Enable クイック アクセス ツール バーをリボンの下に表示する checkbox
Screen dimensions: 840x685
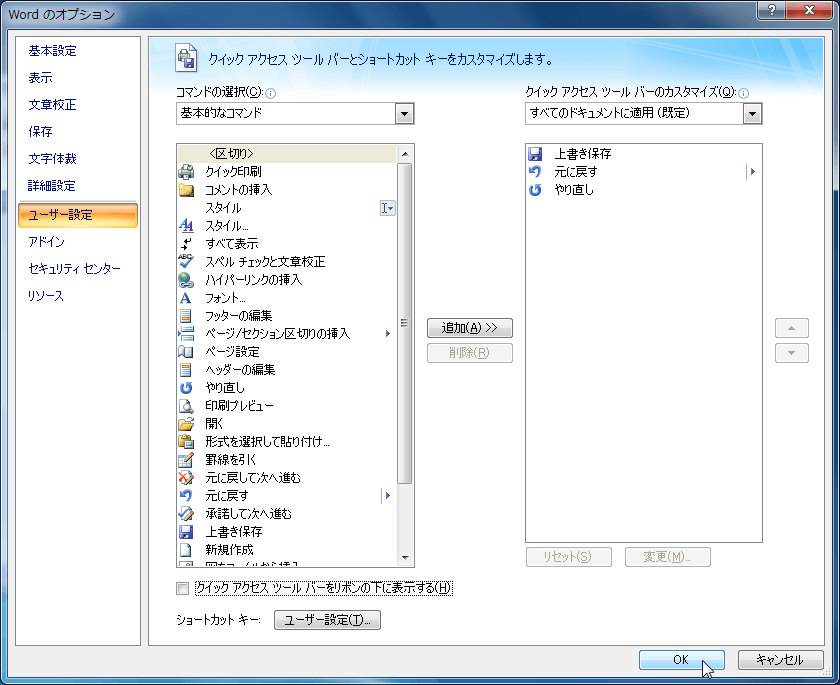pyautogui.click(x=183, y=589)
